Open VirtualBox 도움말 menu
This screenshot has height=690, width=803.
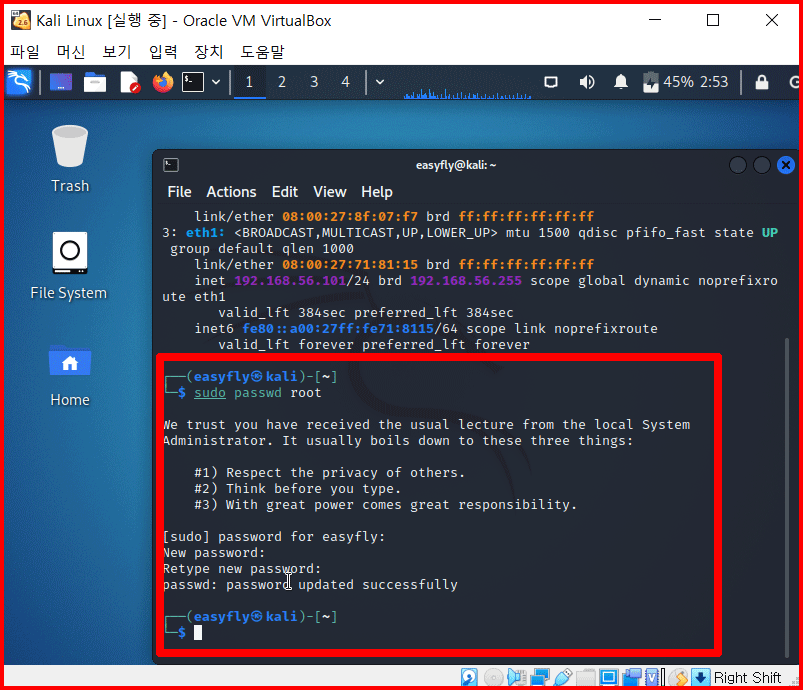coord(262,52)
